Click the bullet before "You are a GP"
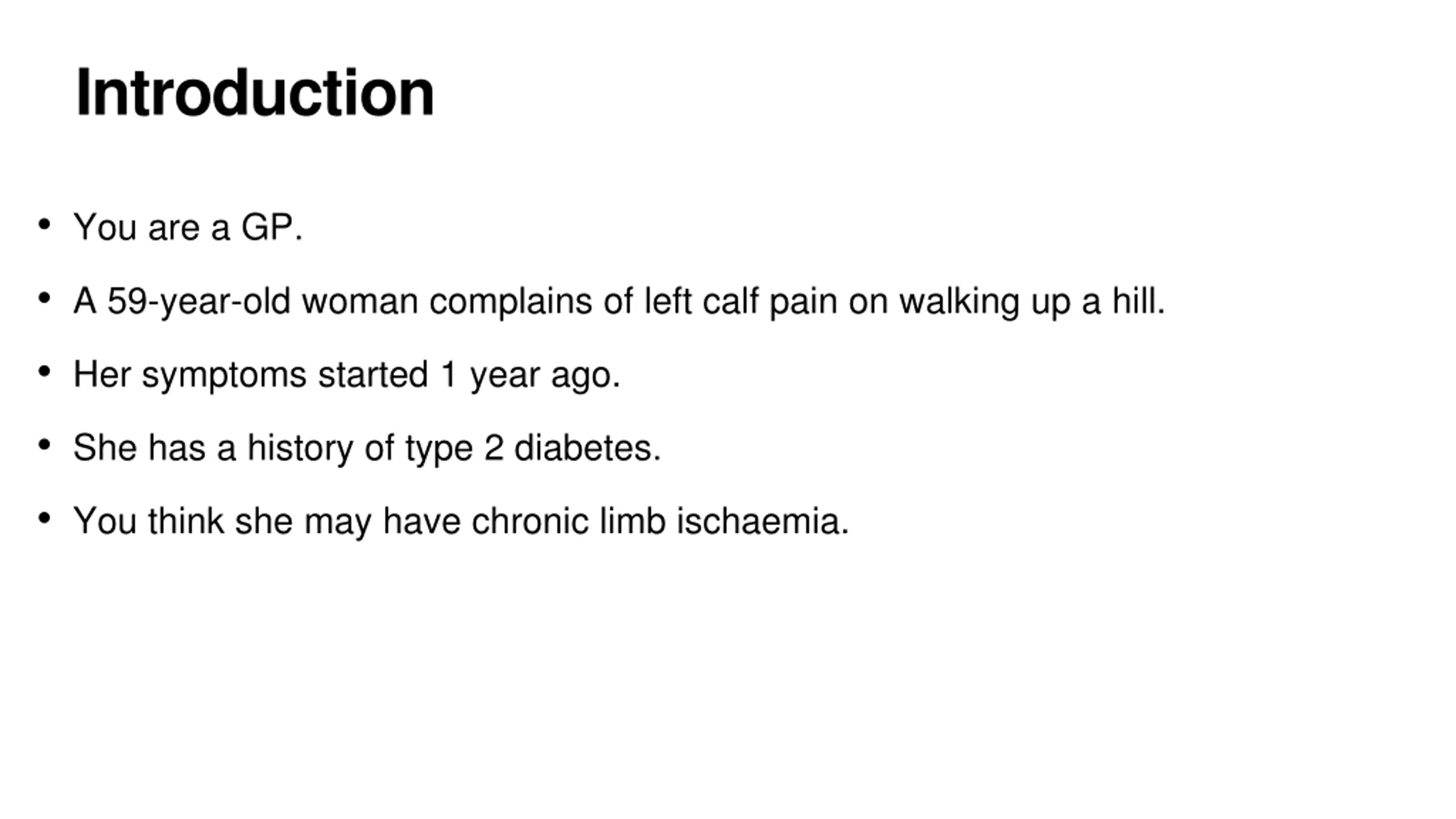The image size is (1456, 819). [44, 225]
